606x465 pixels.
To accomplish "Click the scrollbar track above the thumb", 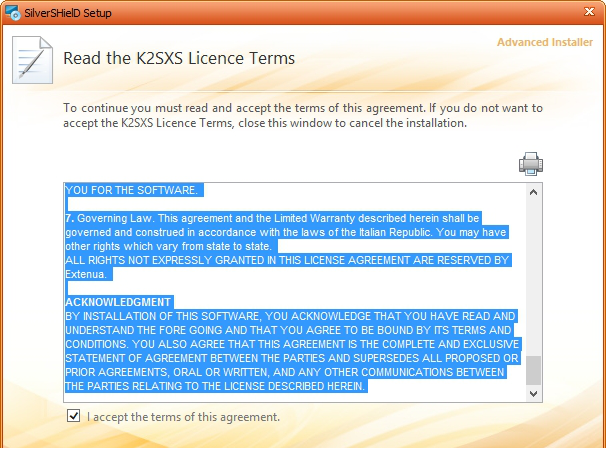I will pyautogui.click(x=533, y=277).
